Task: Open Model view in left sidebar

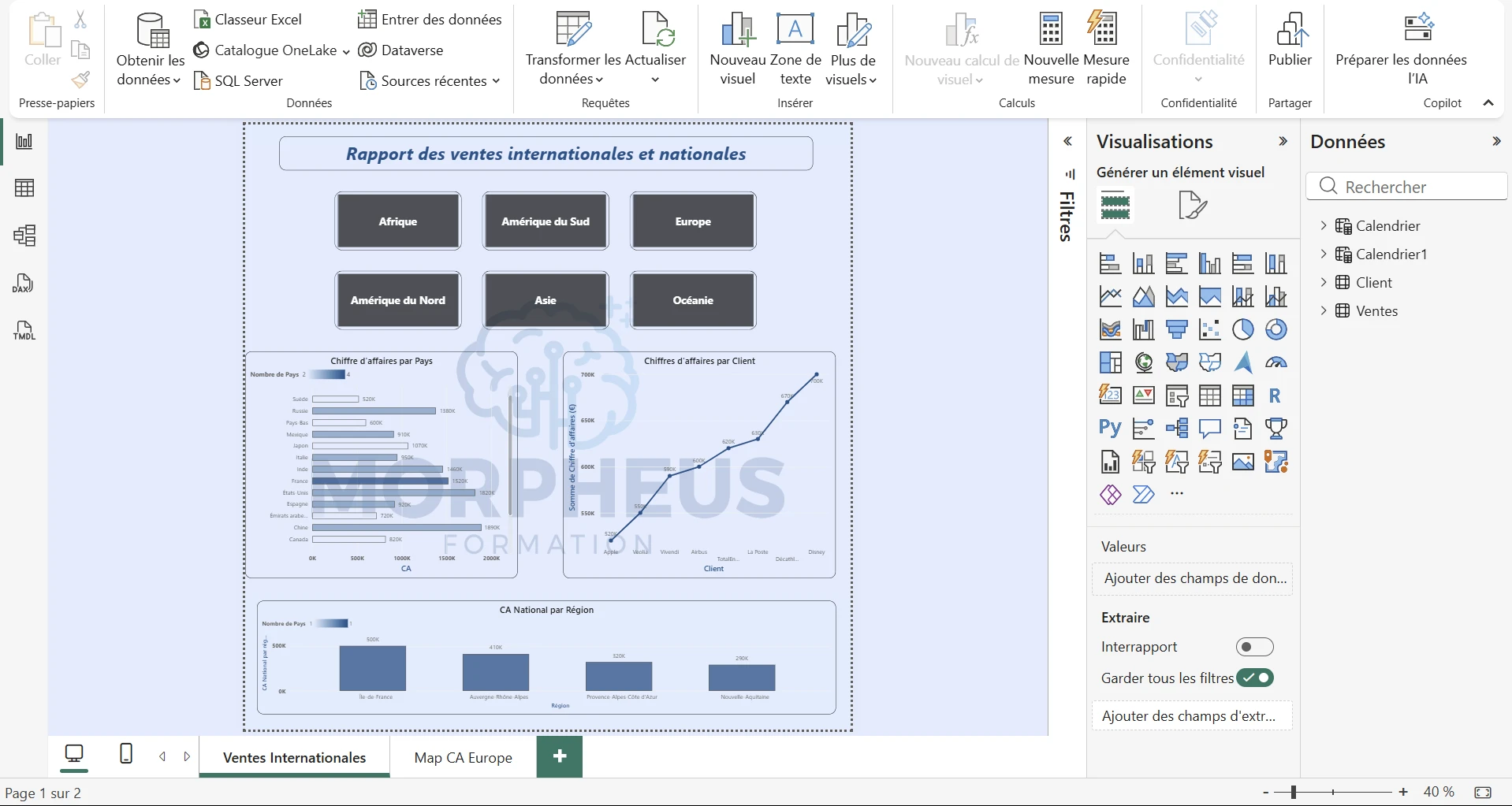Action: tap(24, 236)
